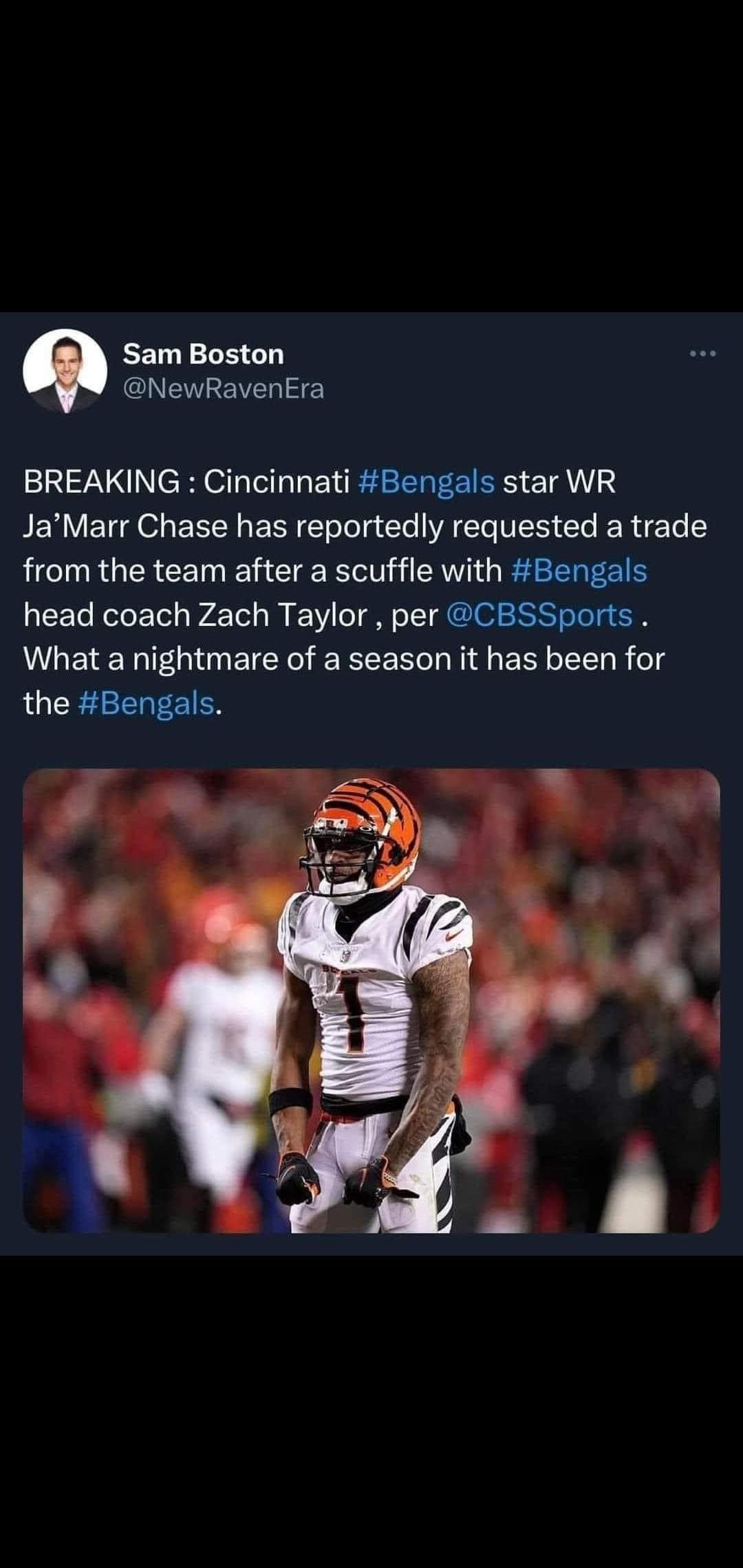Visit the @CBSSports mention

point(540,616)
